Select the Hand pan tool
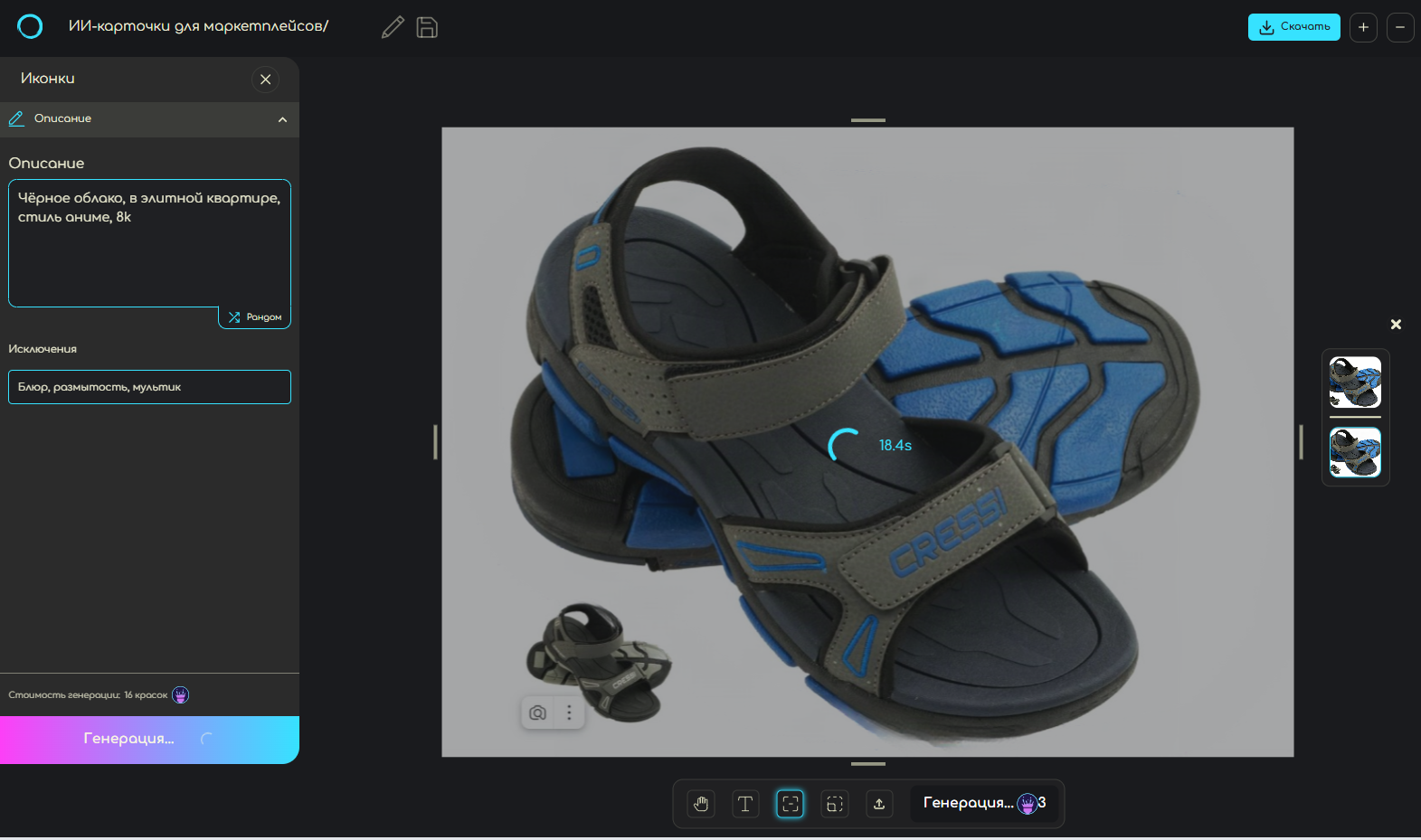 coord(701,803)
